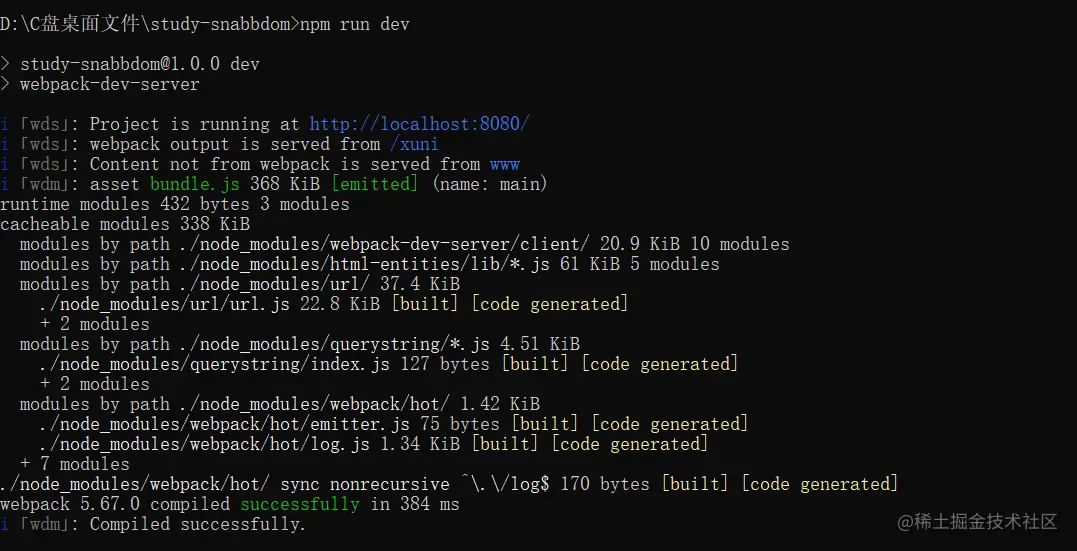Click the > prompt symbol before webpack-dev-server
The image size is (1077, 551).
5,84
